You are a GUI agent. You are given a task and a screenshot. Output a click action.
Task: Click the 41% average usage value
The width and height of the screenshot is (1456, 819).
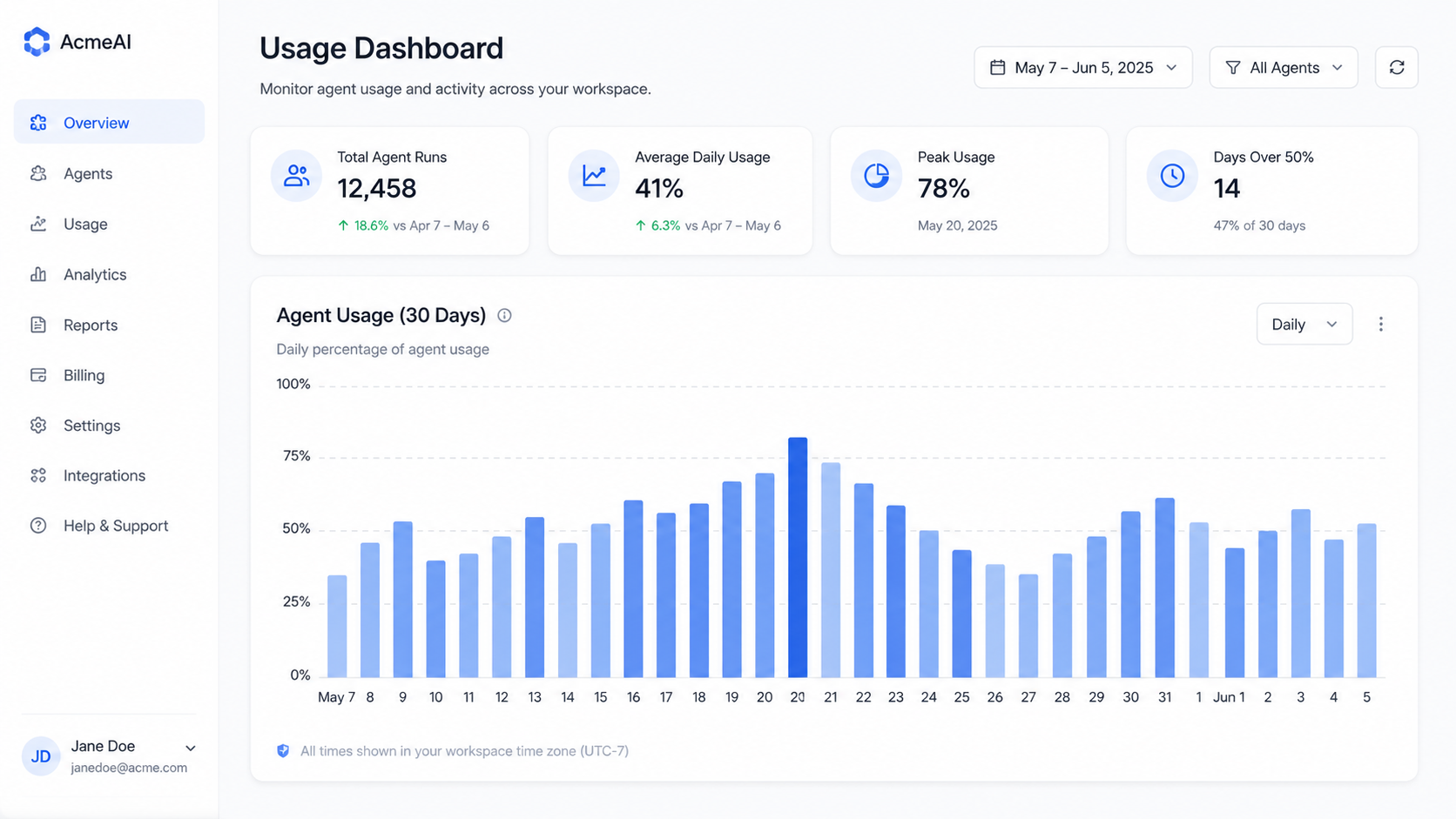point(659,188)
